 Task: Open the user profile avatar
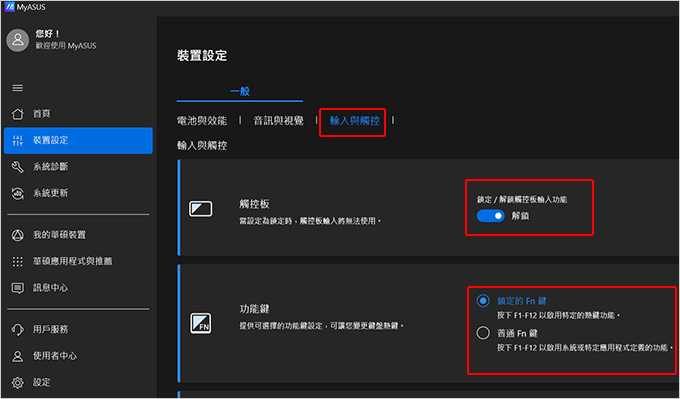click(18, 40)
